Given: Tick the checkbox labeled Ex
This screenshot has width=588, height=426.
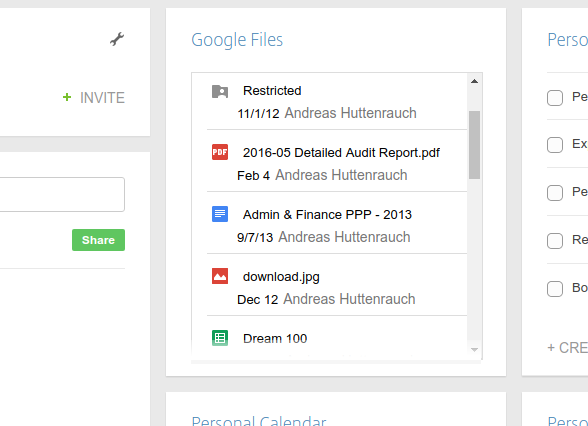Looking at the screenshot, I should tap(555, 145).
